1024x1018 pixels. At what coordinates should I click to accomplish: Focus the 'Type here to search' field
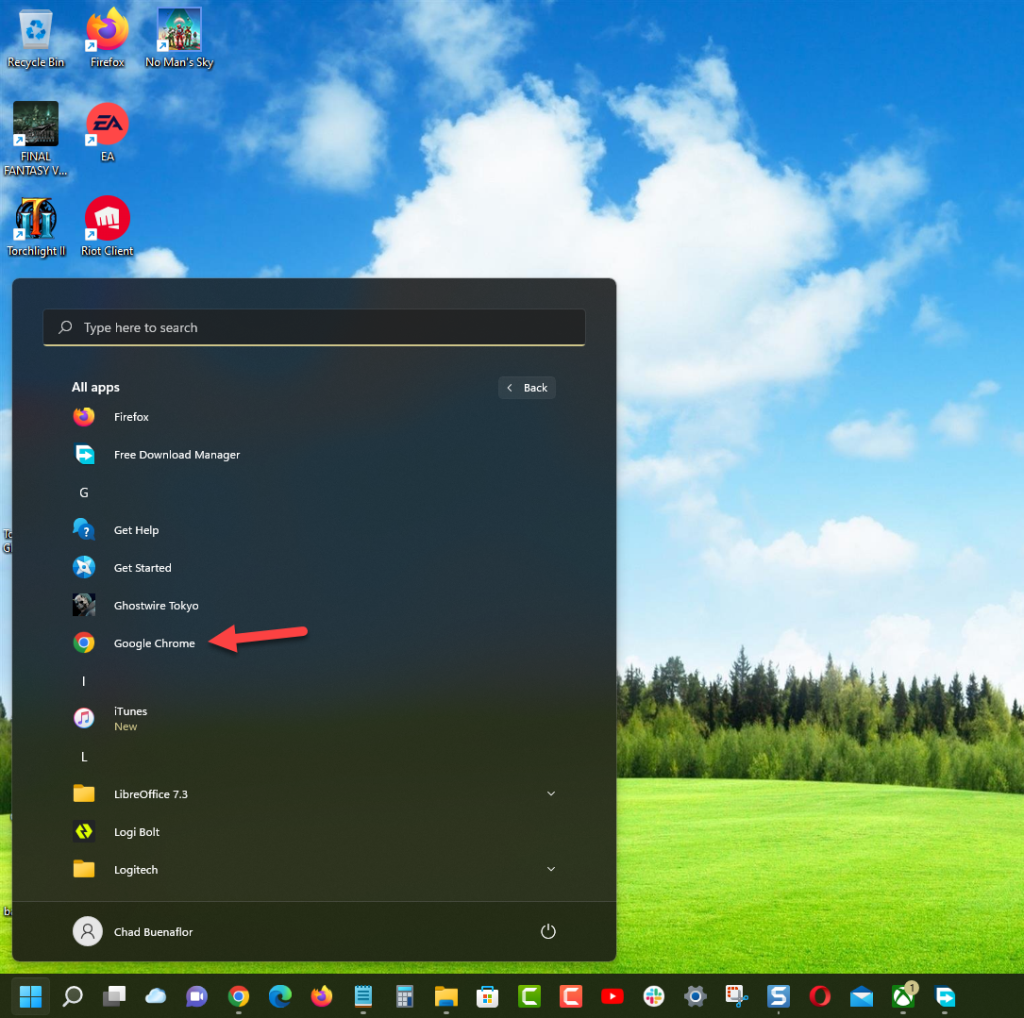314,327
